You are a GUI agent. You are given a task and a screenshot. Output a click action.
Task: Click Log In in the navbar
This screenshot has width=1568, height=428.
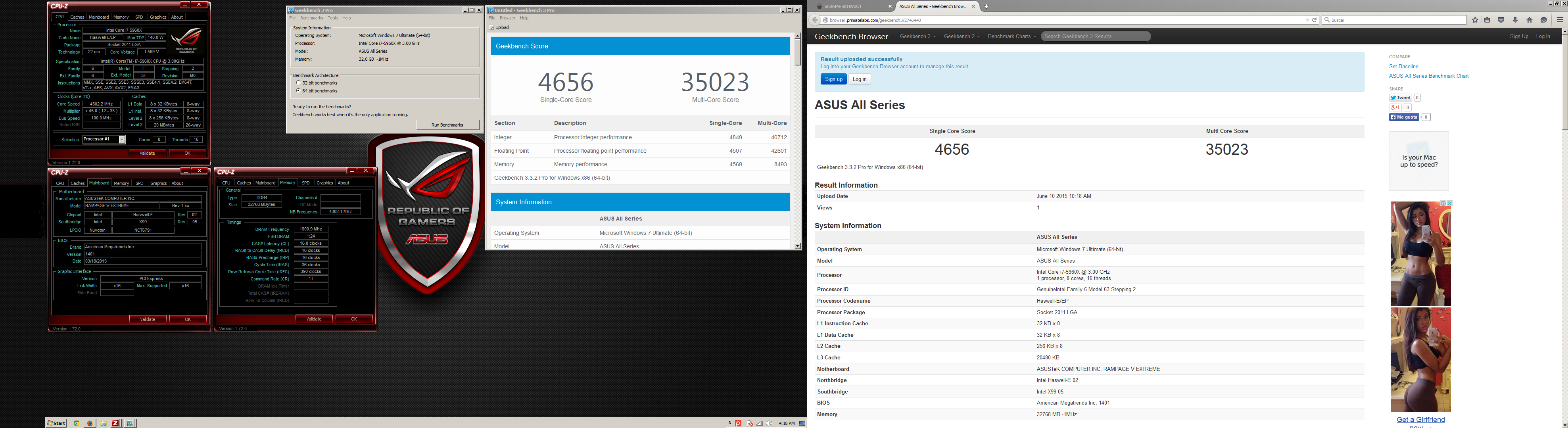[1543, 36]
